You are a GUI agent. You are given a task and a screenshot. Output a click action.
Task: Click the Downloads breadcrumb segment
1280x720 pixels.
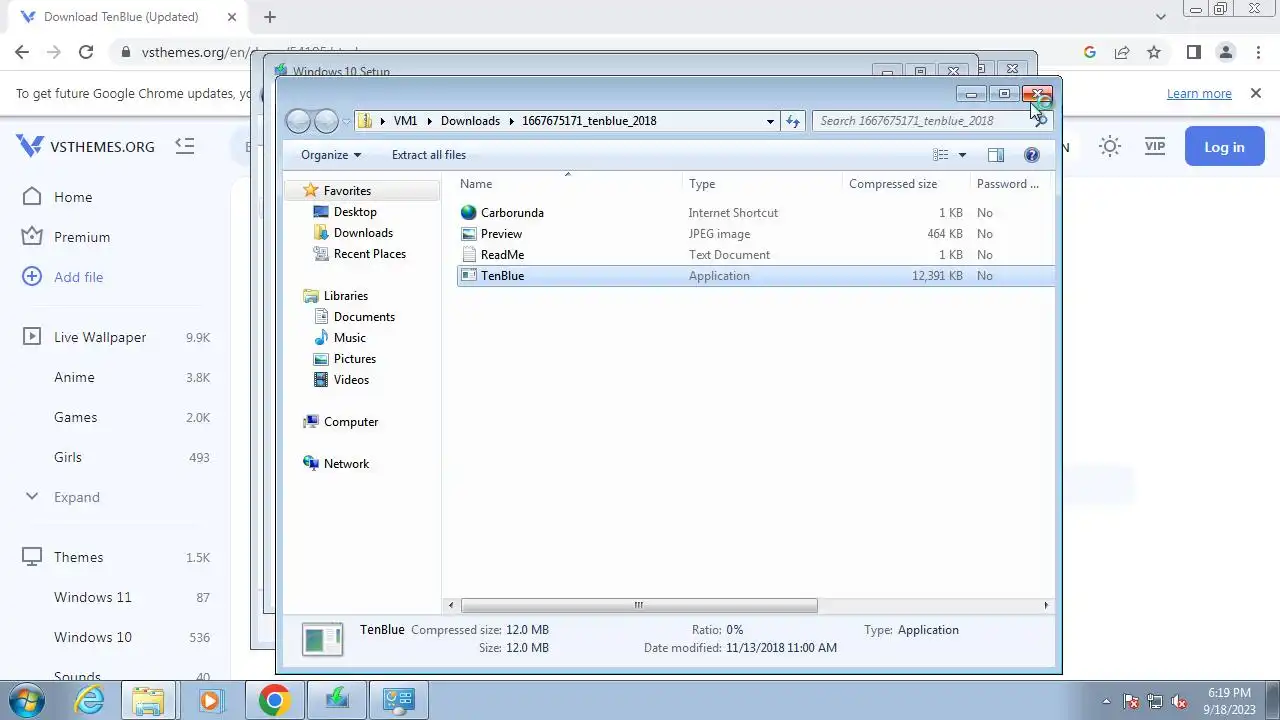pos(470,121)
